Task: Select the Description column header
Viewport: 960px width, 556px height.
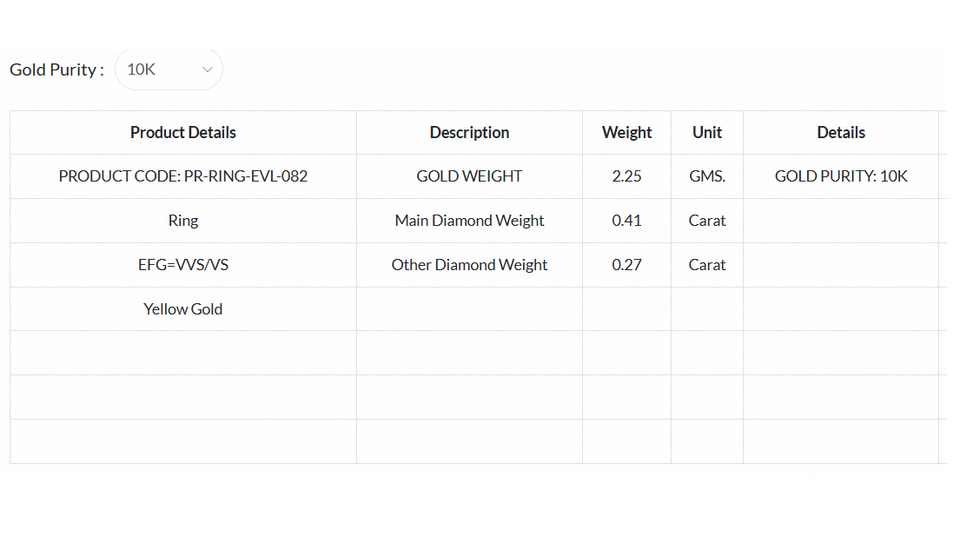Action: (469, 132)
